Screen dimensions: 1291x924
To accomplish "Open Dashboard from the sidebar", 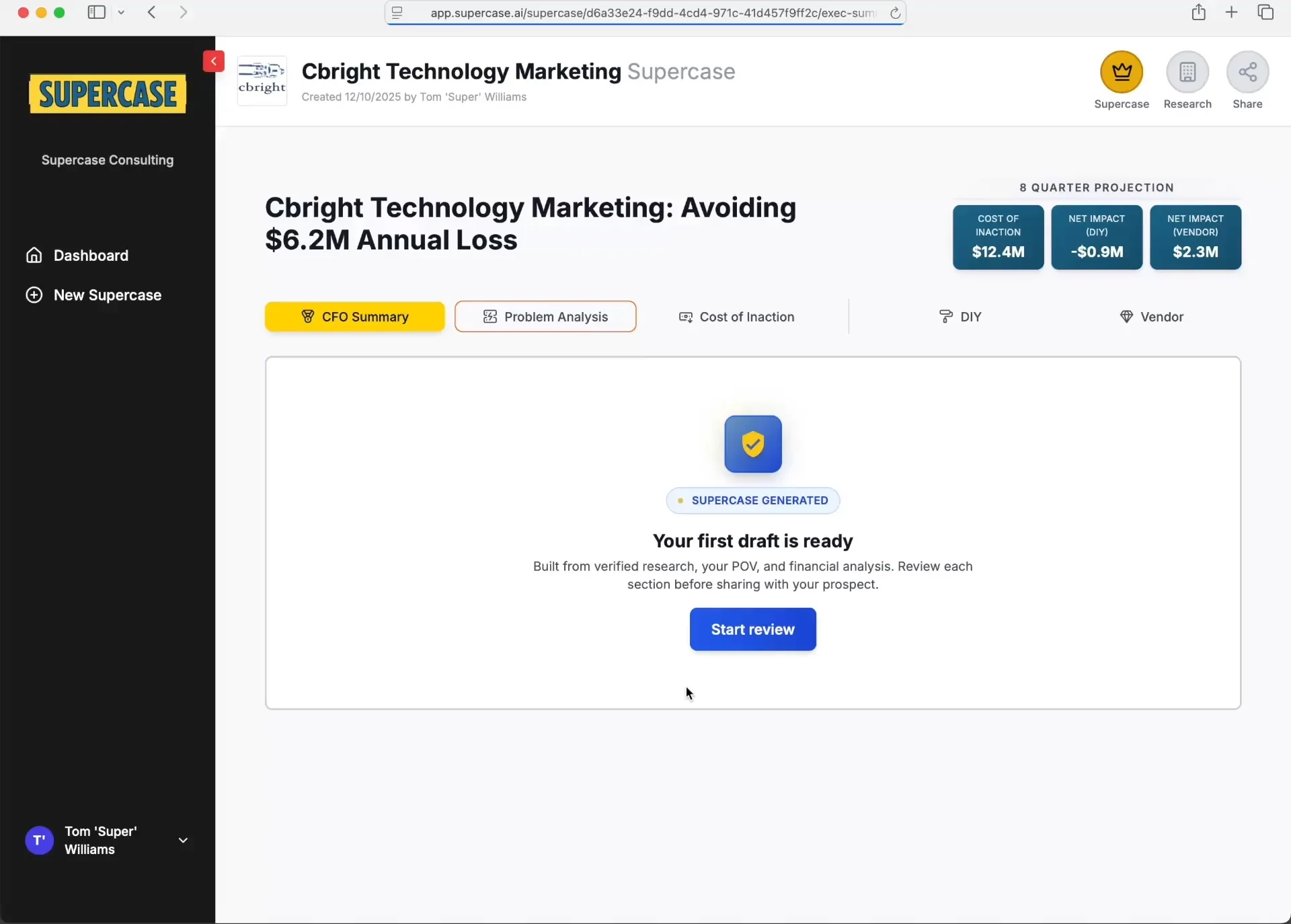I will (91, 256).
